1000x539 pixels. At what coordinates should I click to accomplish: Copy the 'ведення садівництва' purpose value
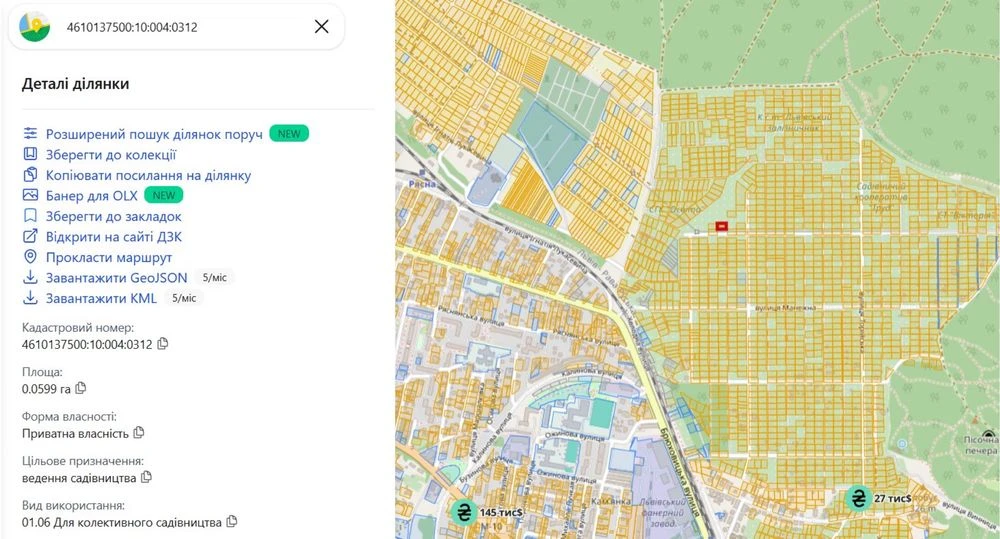pyautogui.click(x=146, y=476)
